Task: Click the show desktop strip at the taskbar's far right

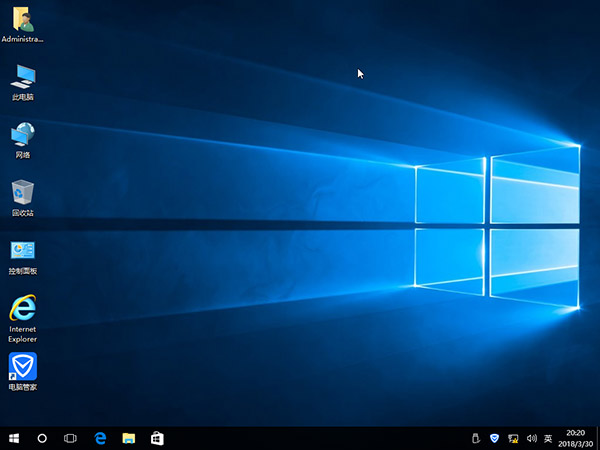Action: [x=598, y=438]
